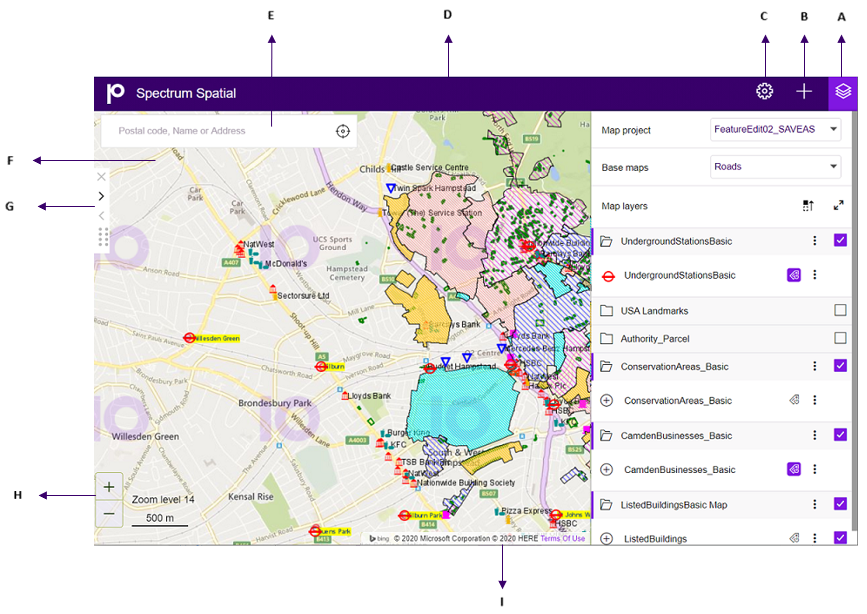
Task: Check the Authority_Parcel checkbox
Action: coord(840,337)
